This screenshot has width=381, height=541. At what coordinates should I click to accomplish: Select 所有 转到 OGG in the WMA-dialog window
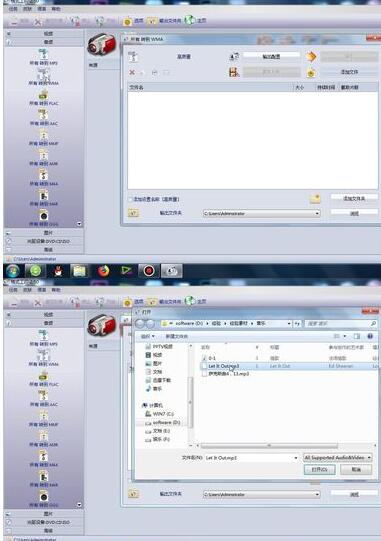coord(43,218)
